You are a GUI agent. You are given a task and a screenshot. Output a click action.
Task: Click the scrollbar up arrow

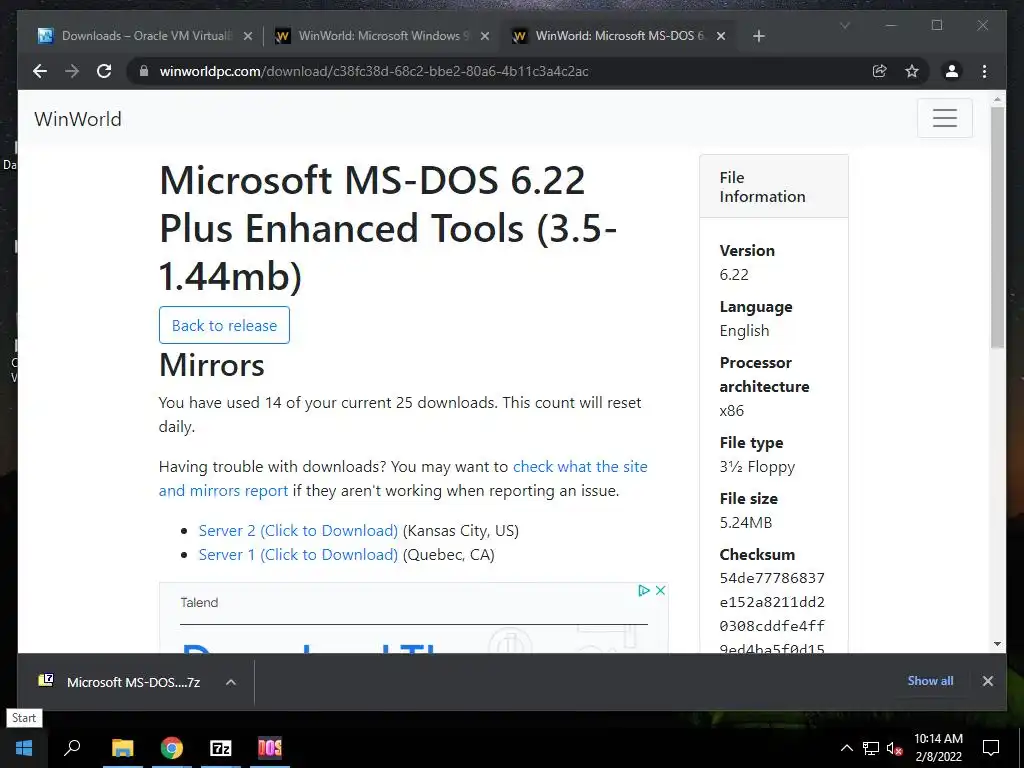click(x=997, y=100)
